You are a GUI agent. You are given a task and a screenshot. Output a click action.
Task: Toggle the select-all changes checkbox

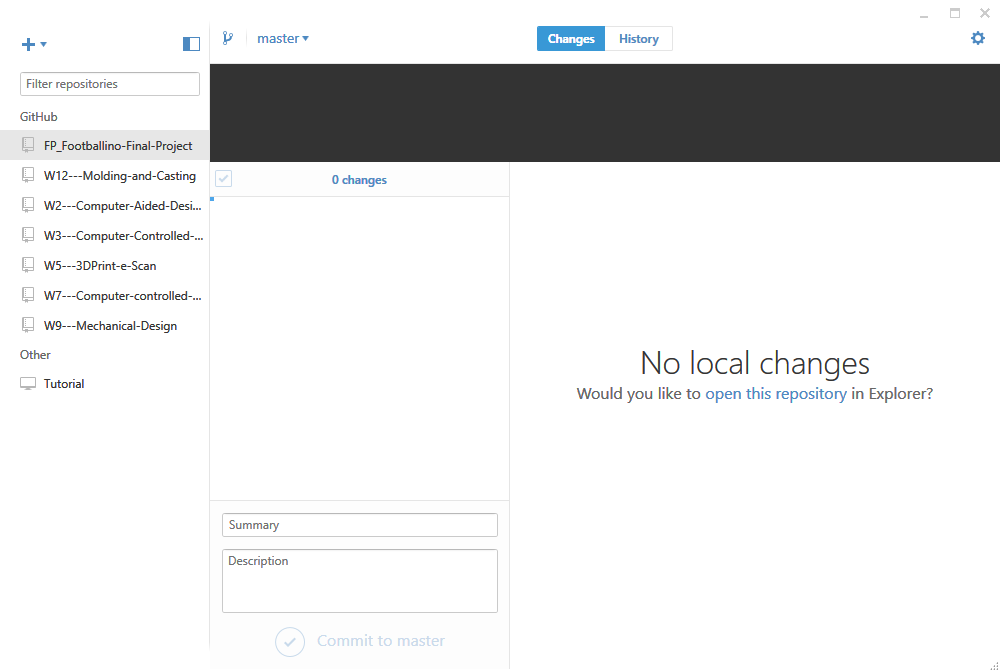(223, 179)
